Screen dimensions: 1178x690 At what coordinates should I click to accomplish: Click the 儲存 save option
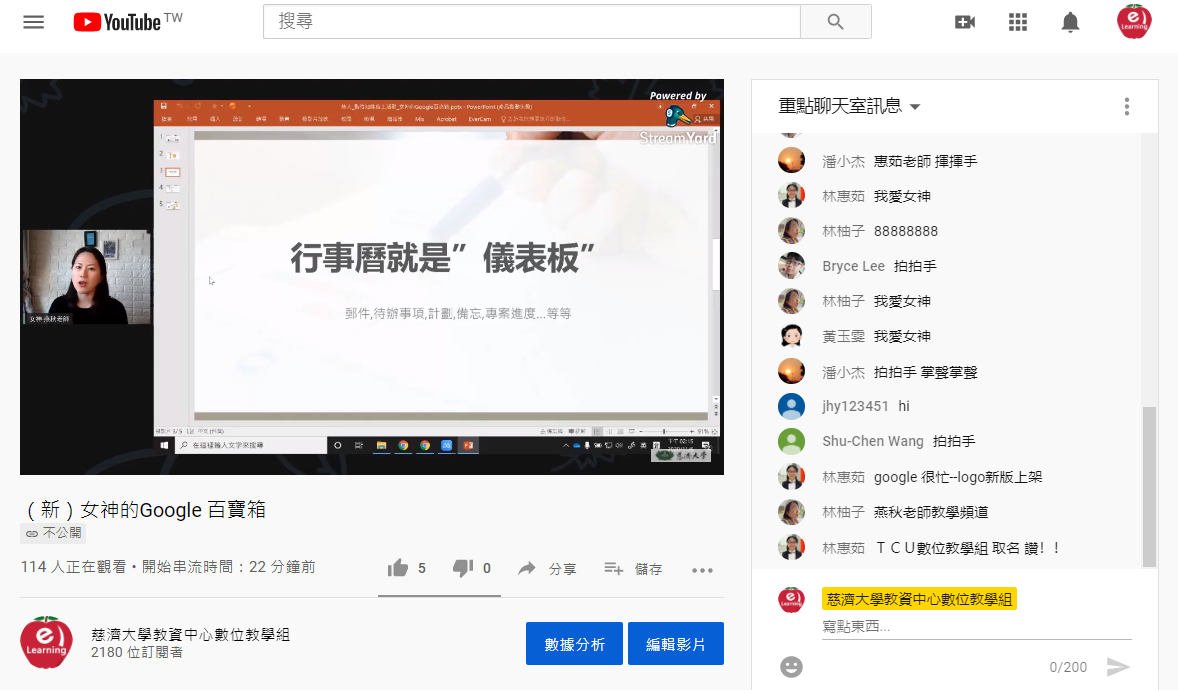click(x=634, y=569)
